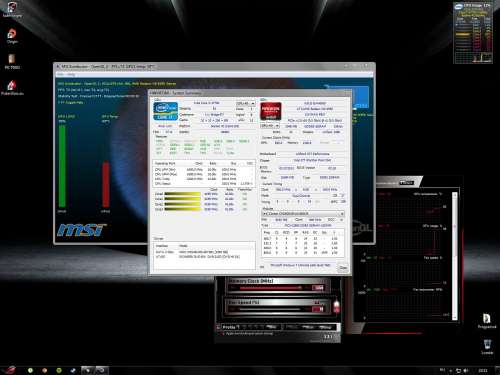Click the AMD Radeon logo in HWiNFO summary
Image resolution: width=500 pixels, height=375 pixels.
click(x=271, y=111)
